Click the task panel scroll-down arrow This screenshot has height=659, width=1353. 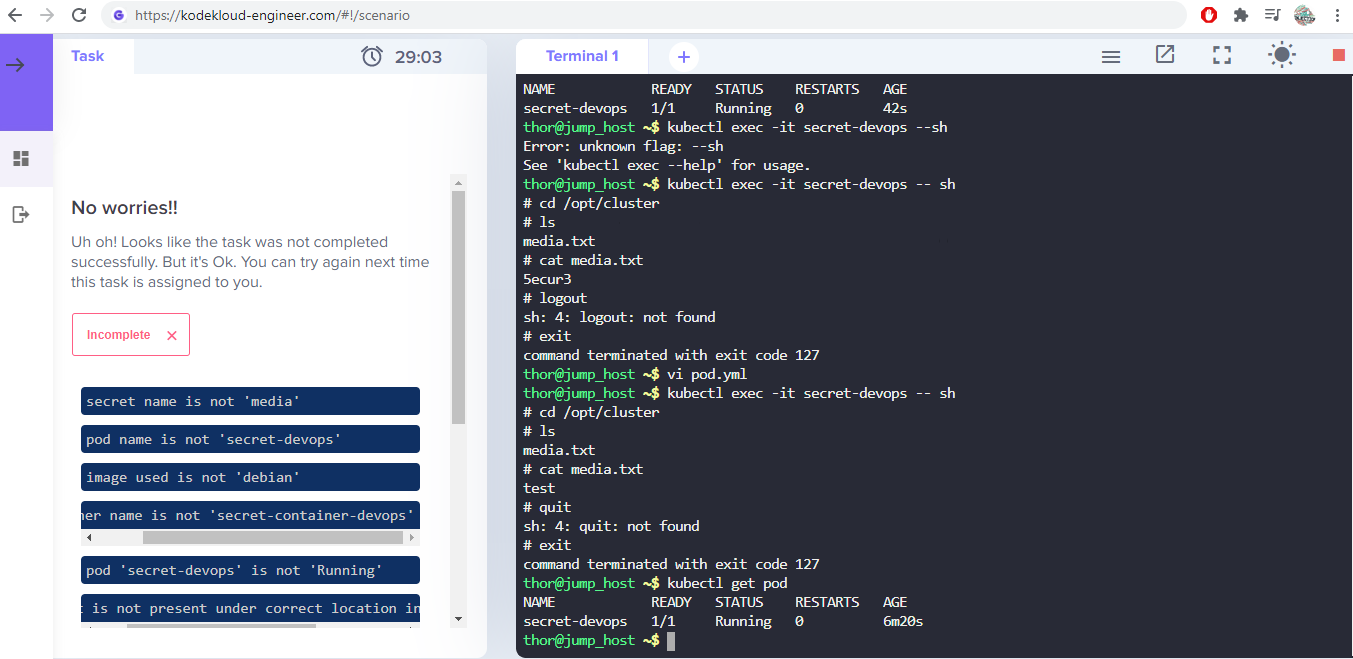[x=459, y=619]
